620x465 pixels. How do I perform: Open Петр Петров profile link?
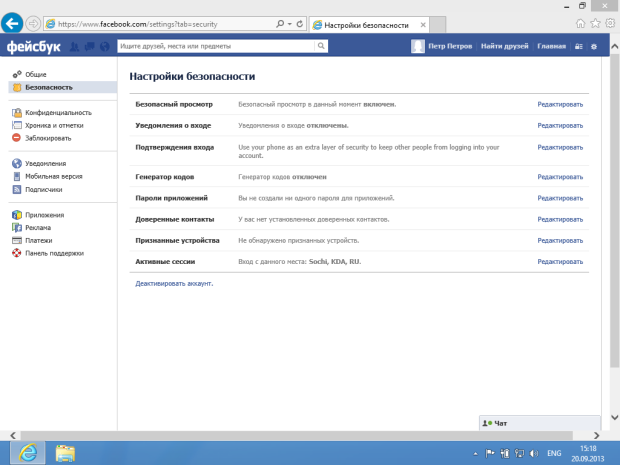450,46
